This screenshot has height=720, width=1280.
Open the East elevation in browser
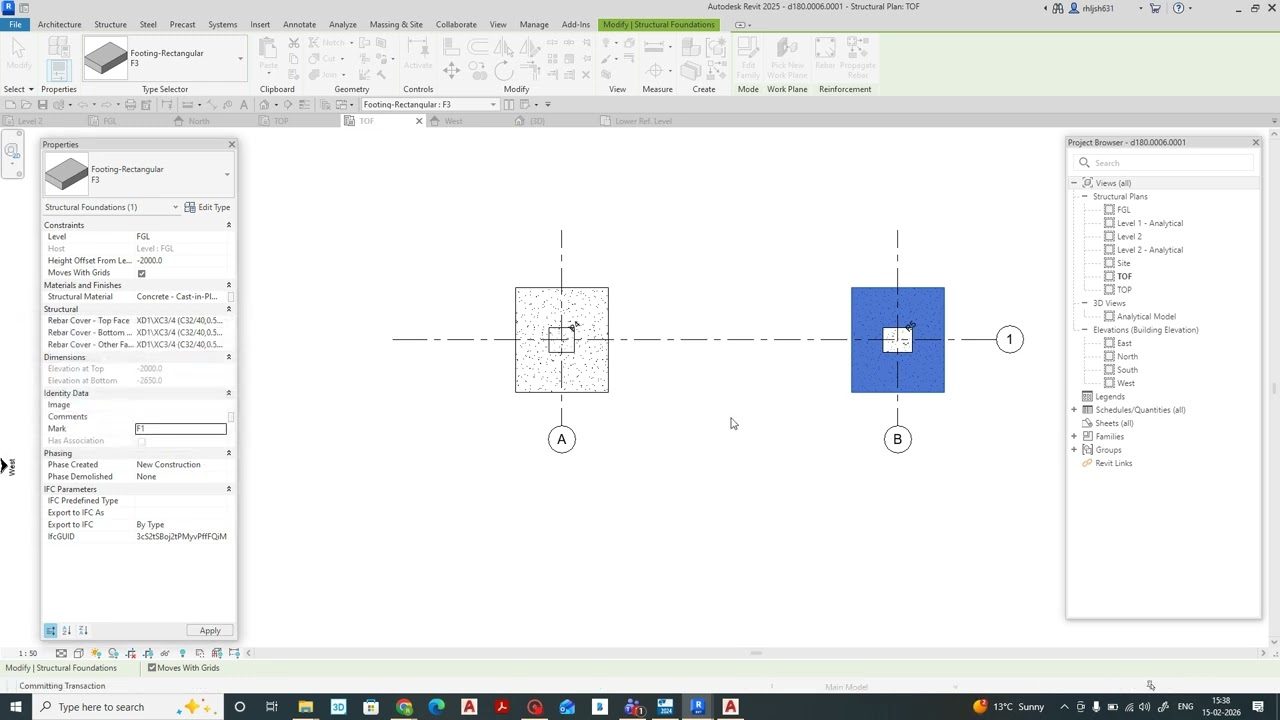click(1124, 343)
